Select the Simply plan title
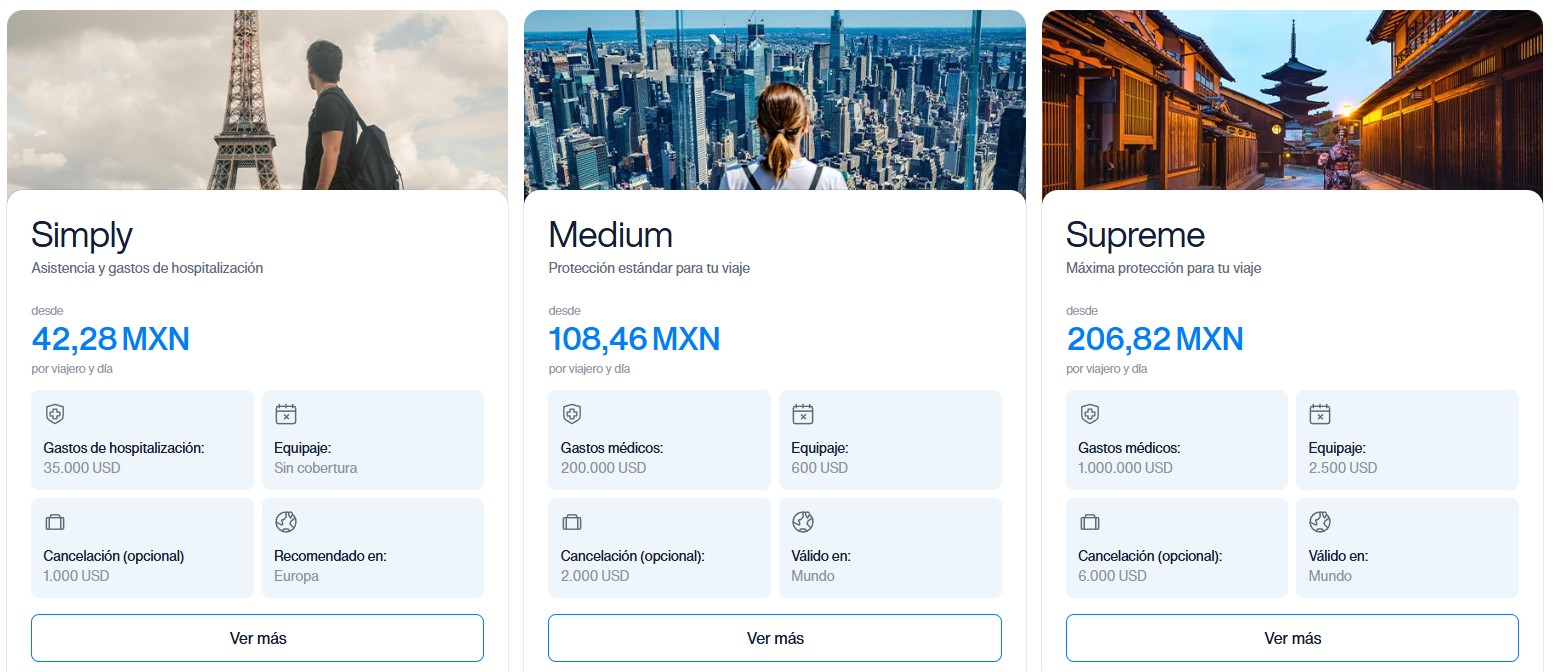Image resolution: width=1554 pixels, height=672 pixels. pyautogui.click(x=82, y=235)
